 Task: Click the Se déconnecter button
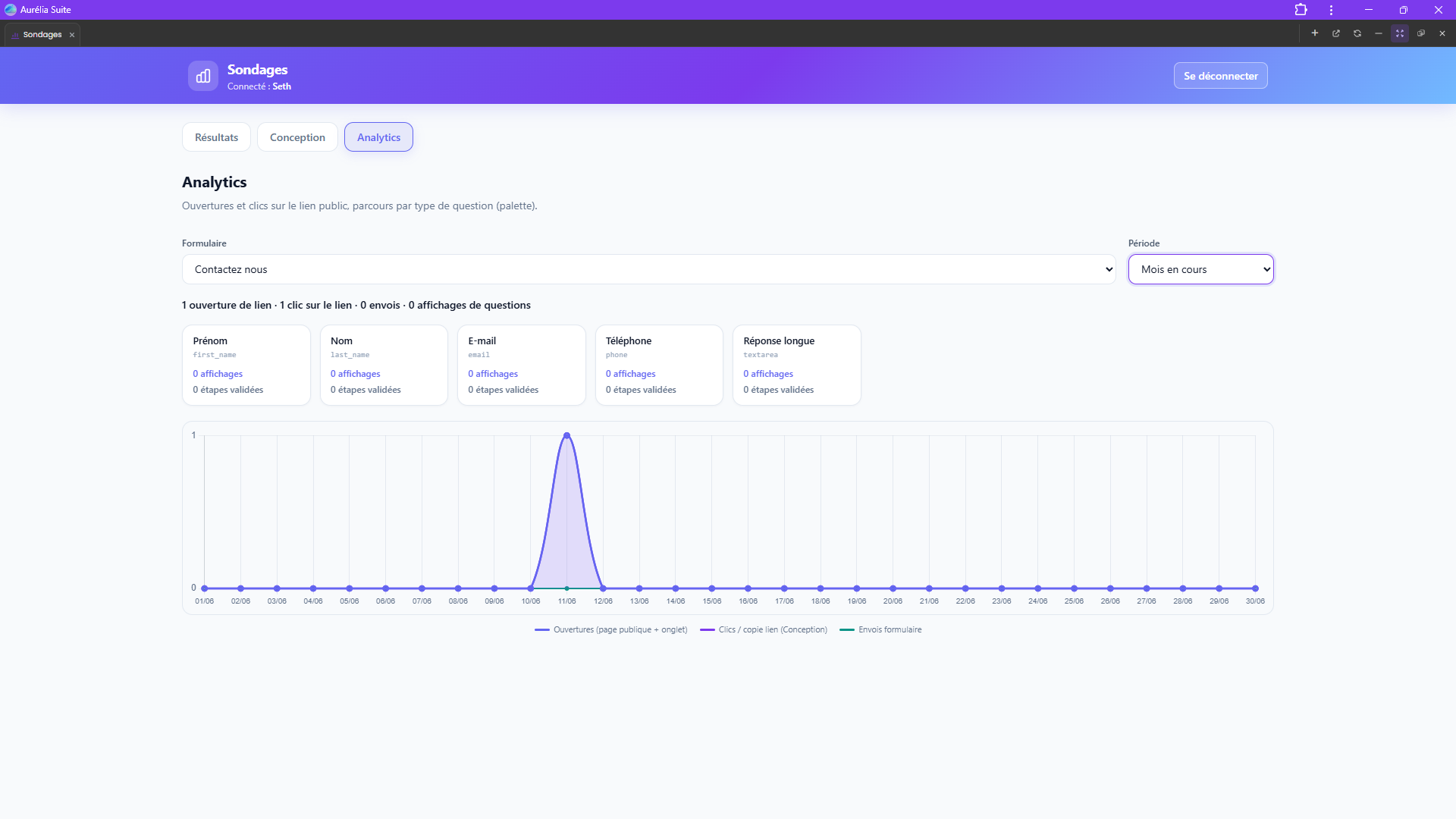click(x=1220, y=76)
